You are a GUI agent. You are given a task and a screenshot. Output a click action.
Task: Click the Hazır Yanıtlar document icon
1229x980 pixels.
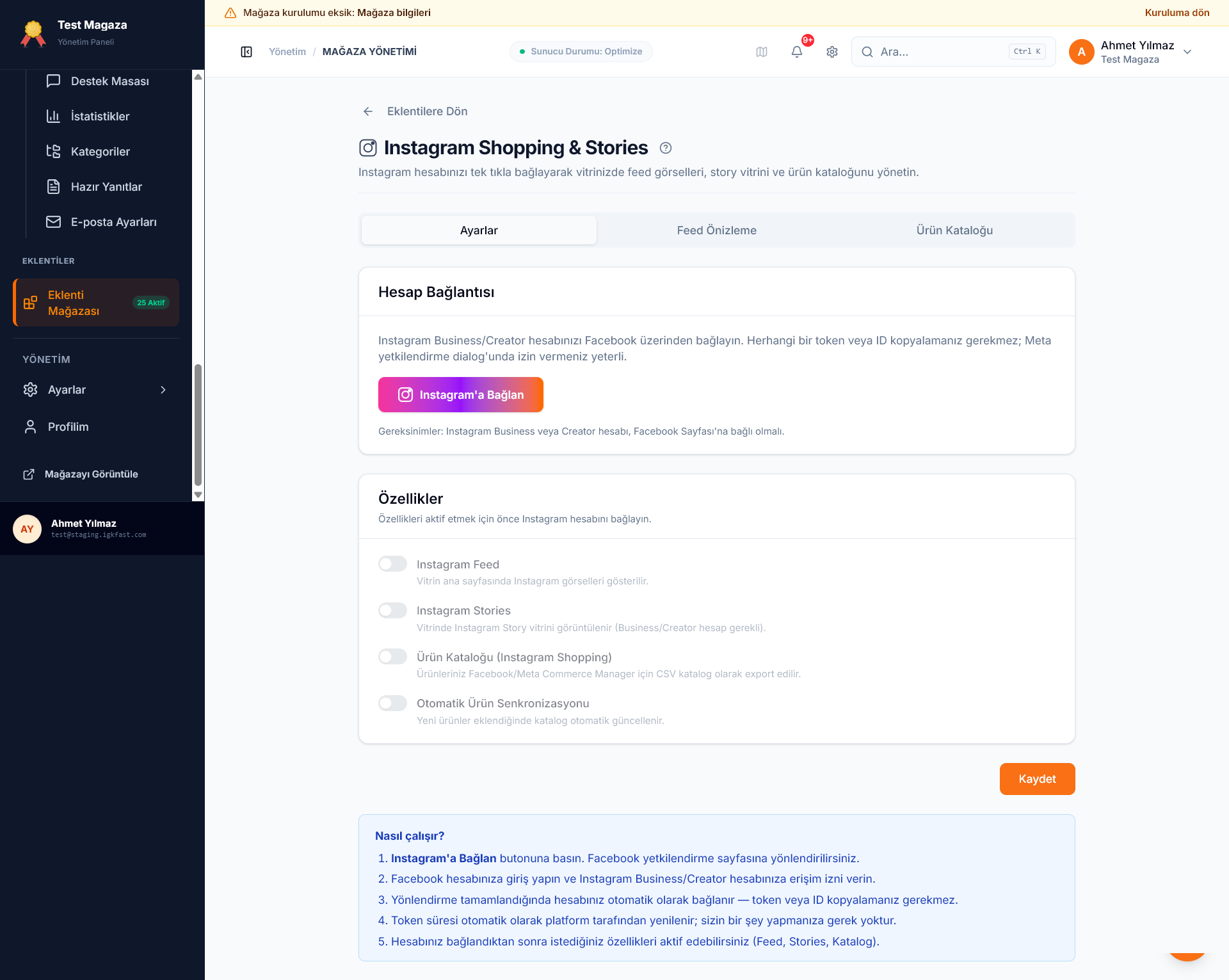(x=54, y=186)
